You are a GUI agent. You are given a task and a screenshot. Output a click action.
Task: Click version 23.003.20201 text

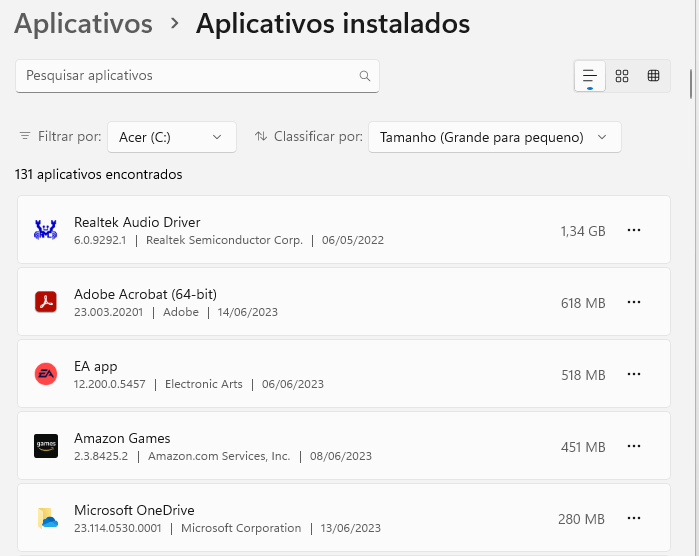click(108, 312)
